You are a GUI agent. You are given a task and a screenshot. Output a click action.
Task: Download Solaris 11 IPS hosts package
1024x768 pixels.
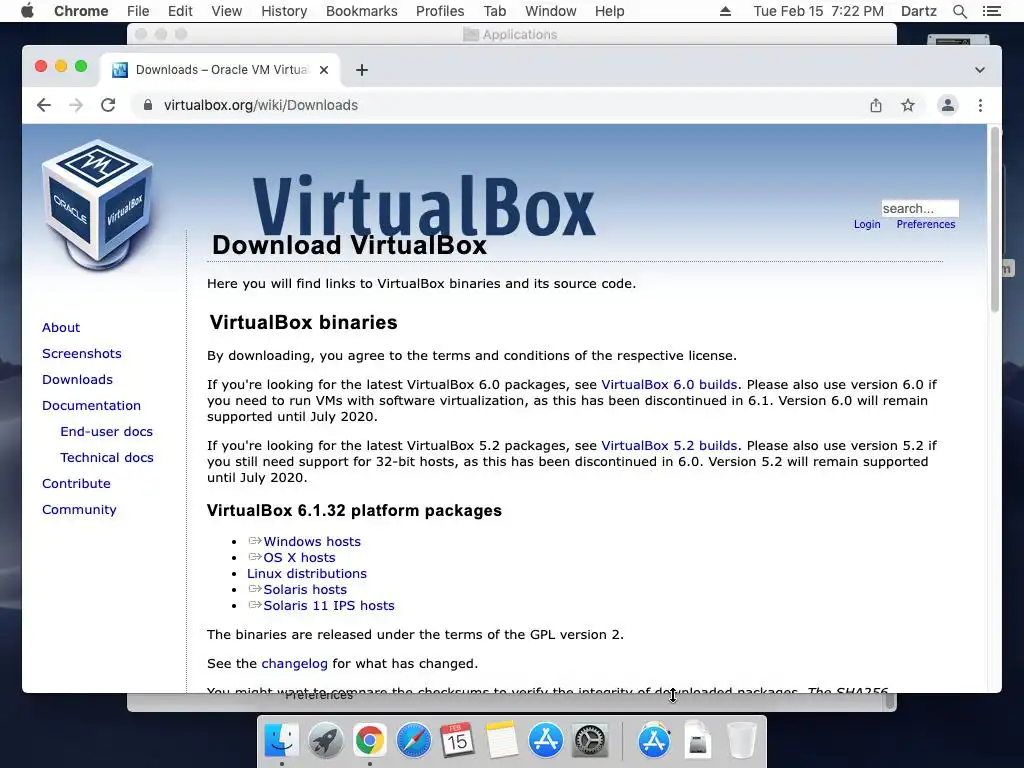click(x=328, y=605)
